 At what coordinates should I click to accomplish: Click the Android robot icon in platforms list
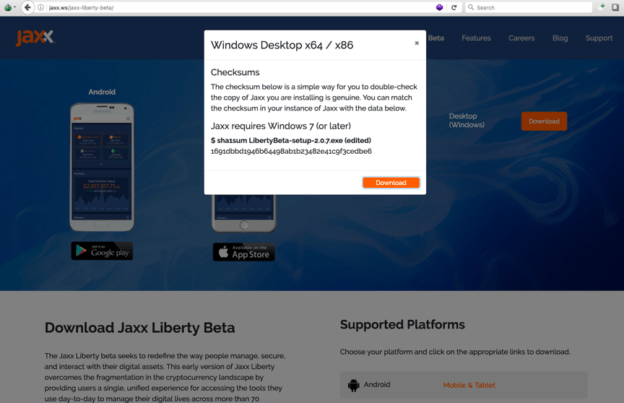point(353,385)
